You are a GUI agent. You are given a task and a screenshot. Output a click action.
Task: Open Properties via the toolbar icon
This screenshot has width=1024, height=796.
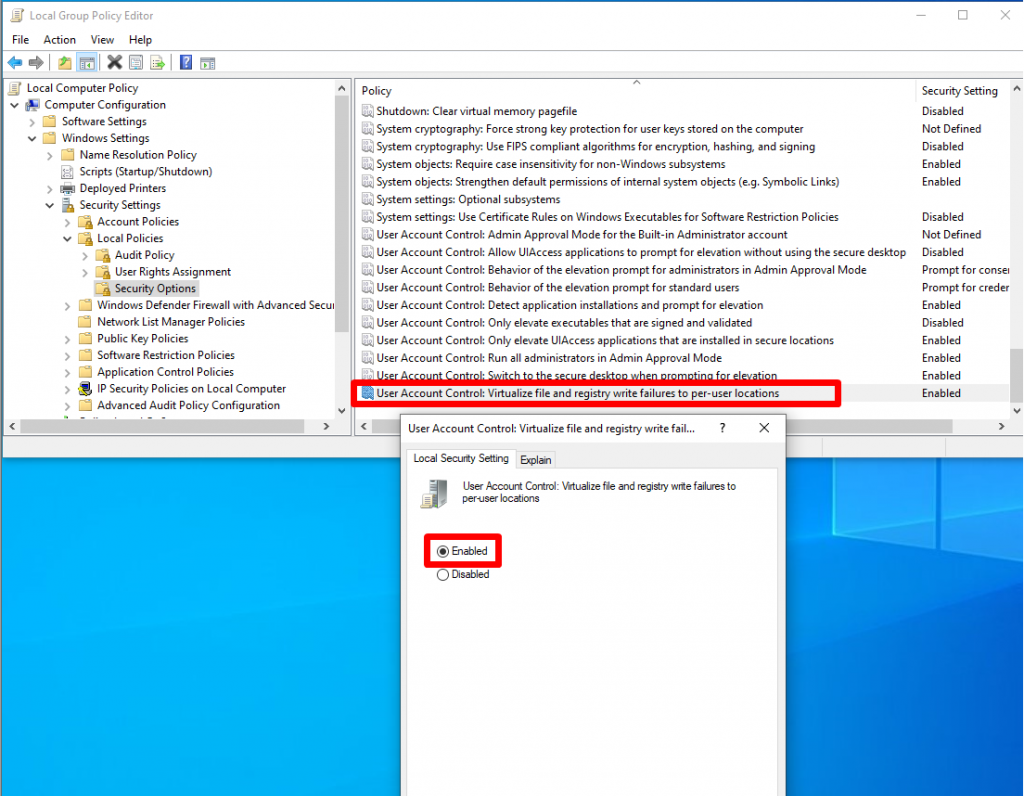[x=135, y=62]
